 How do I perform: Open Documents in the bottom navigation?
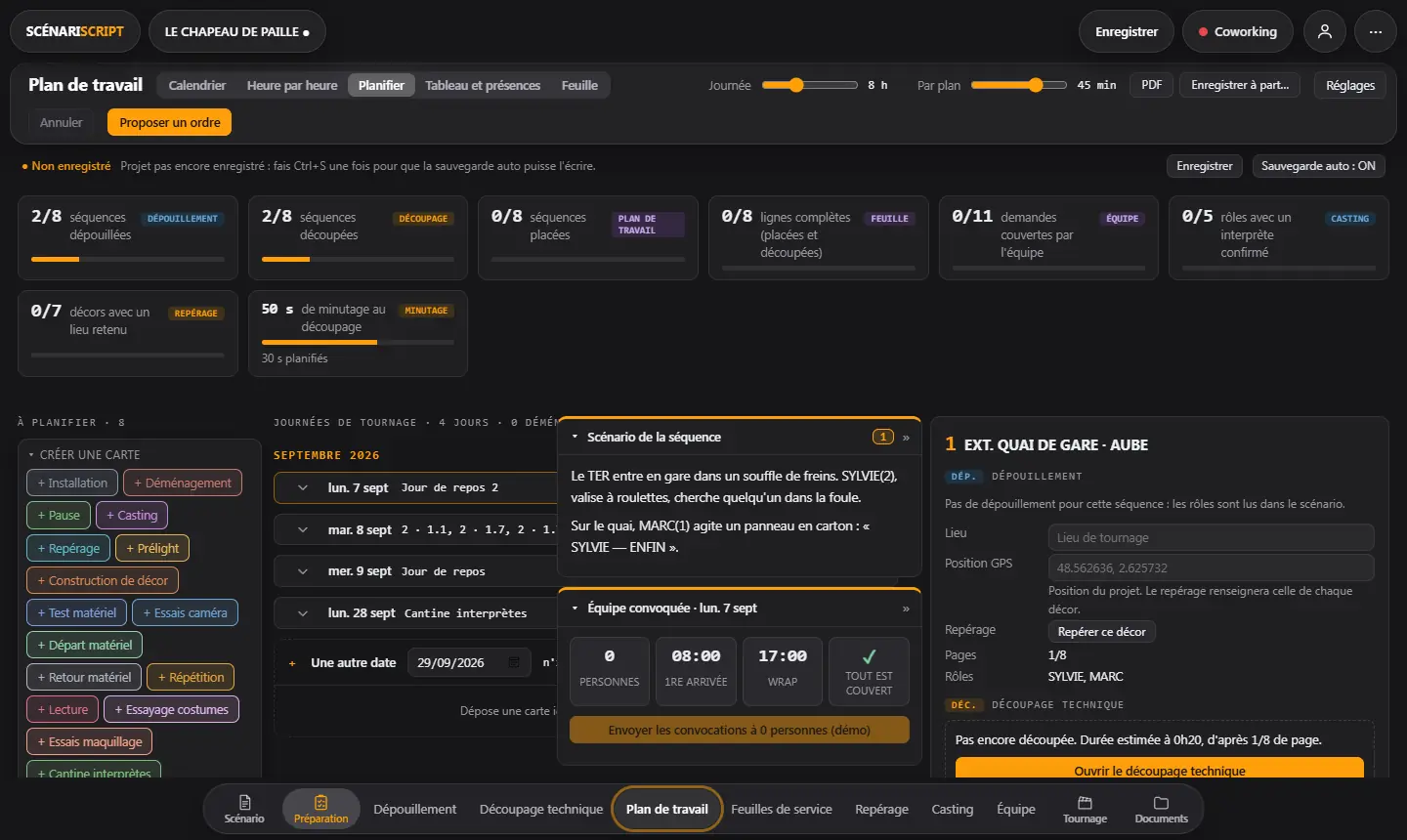1161,809
